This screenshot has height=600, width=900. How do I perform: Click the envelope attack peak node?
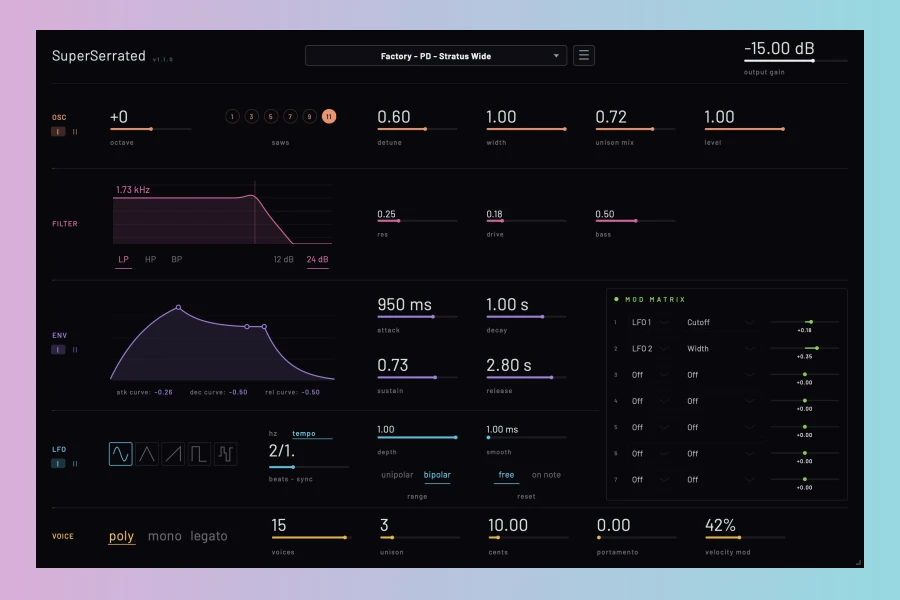pos(179,308)
